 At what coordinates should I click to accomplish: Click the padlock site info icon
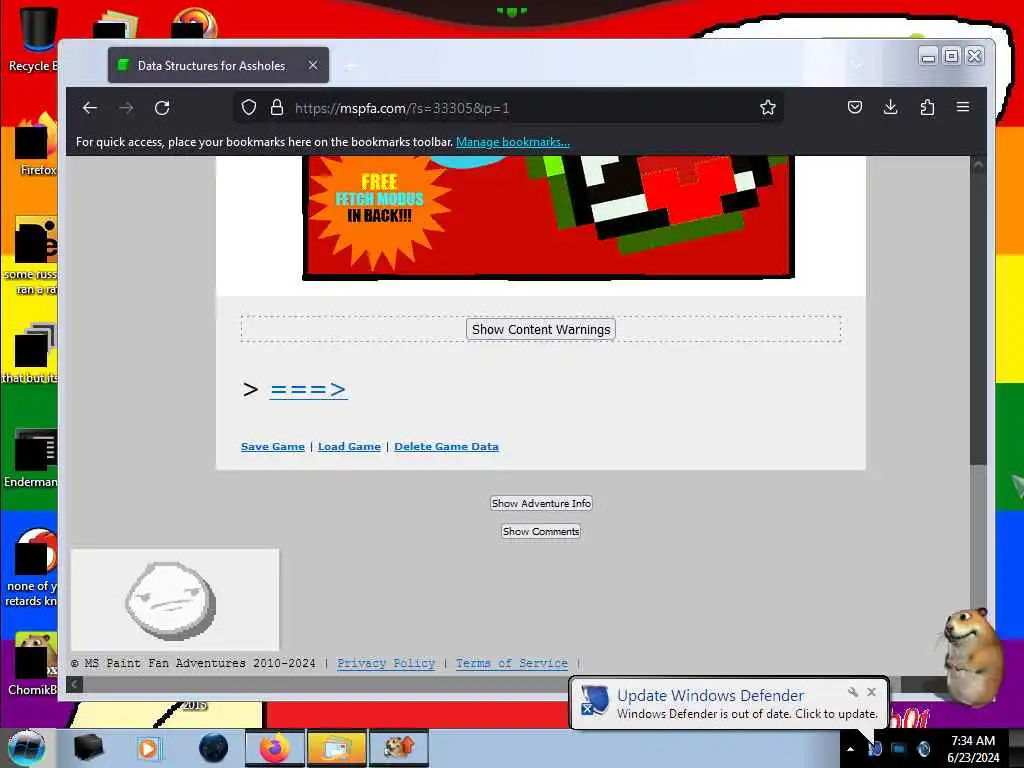277,108
